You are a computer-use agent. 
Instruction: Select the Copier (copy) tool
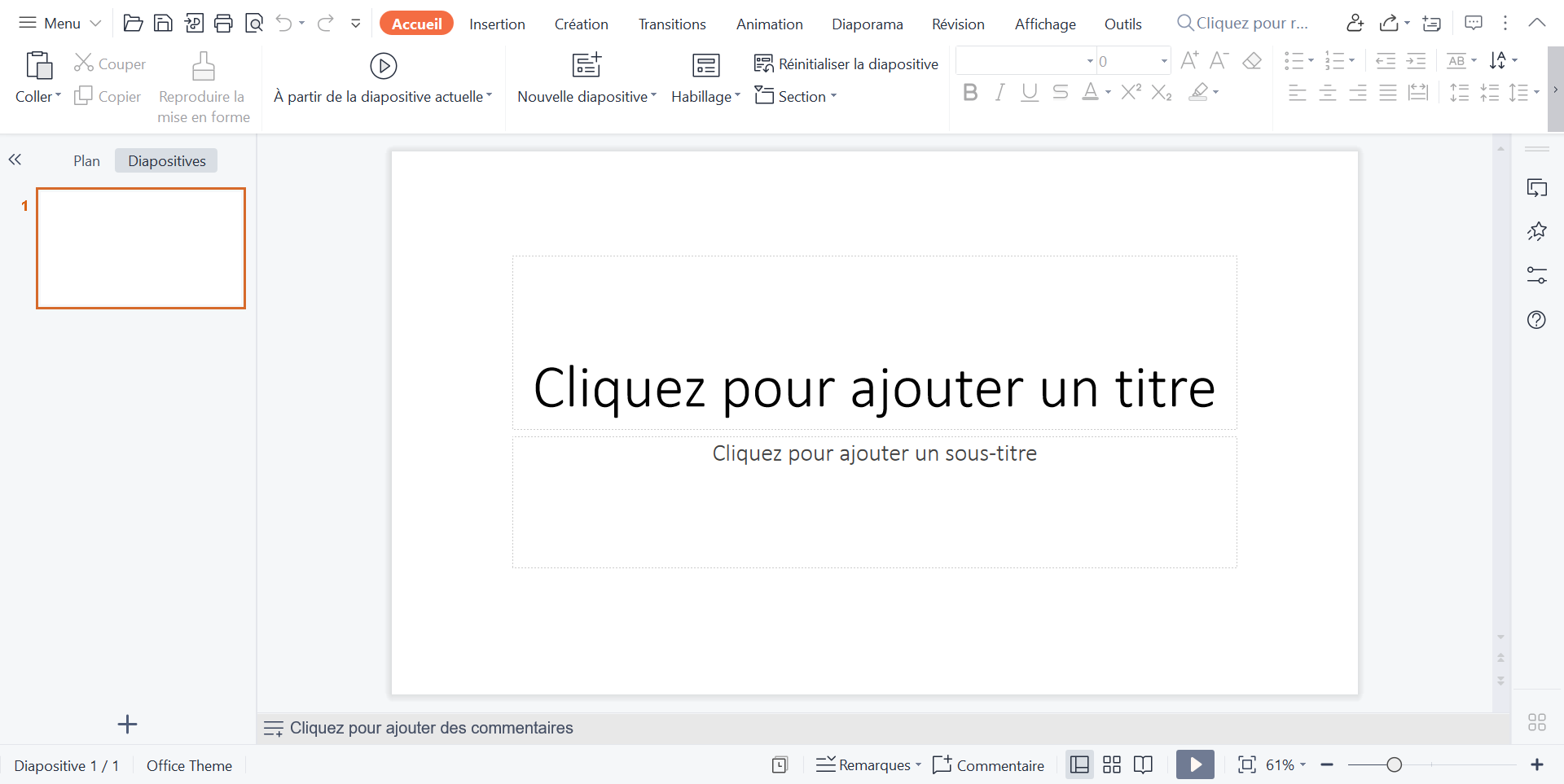(107, 95)
